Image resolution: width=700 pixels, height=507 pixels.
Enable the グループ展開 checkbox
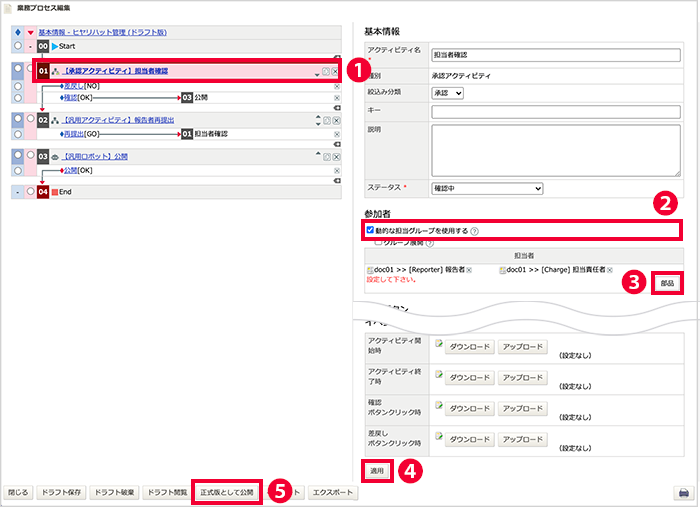click(x=378, y=243)
